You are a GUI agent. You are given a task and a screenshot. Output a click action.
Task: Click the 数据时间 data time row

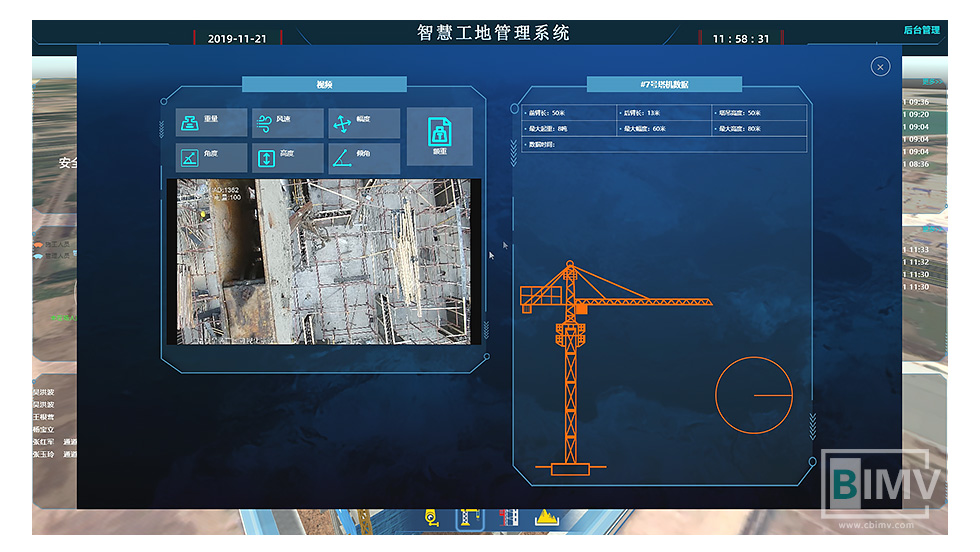(664, 144)
